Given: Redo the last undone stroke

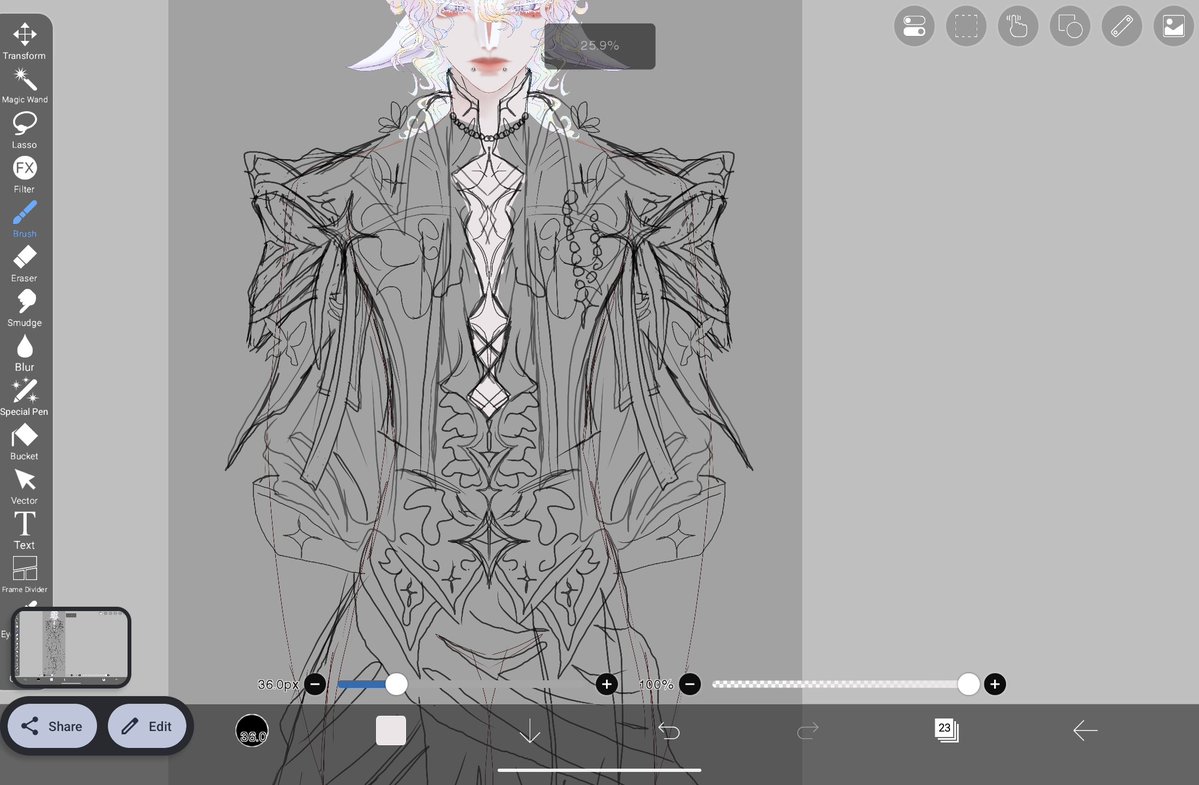Looking at the screenshot, I should [807, 731].
